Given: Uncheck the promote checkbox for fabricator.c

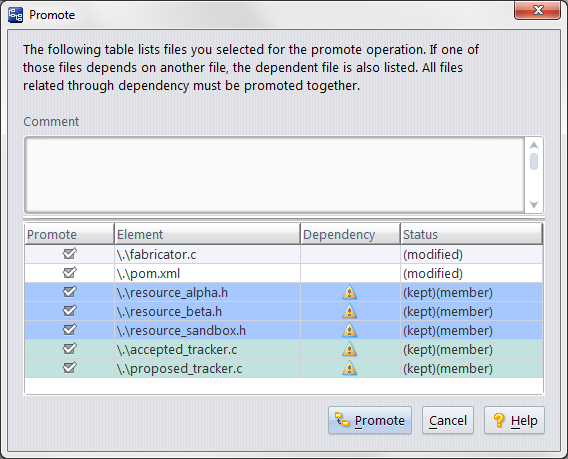Looking at the screenshot, I should click(70, 254).
